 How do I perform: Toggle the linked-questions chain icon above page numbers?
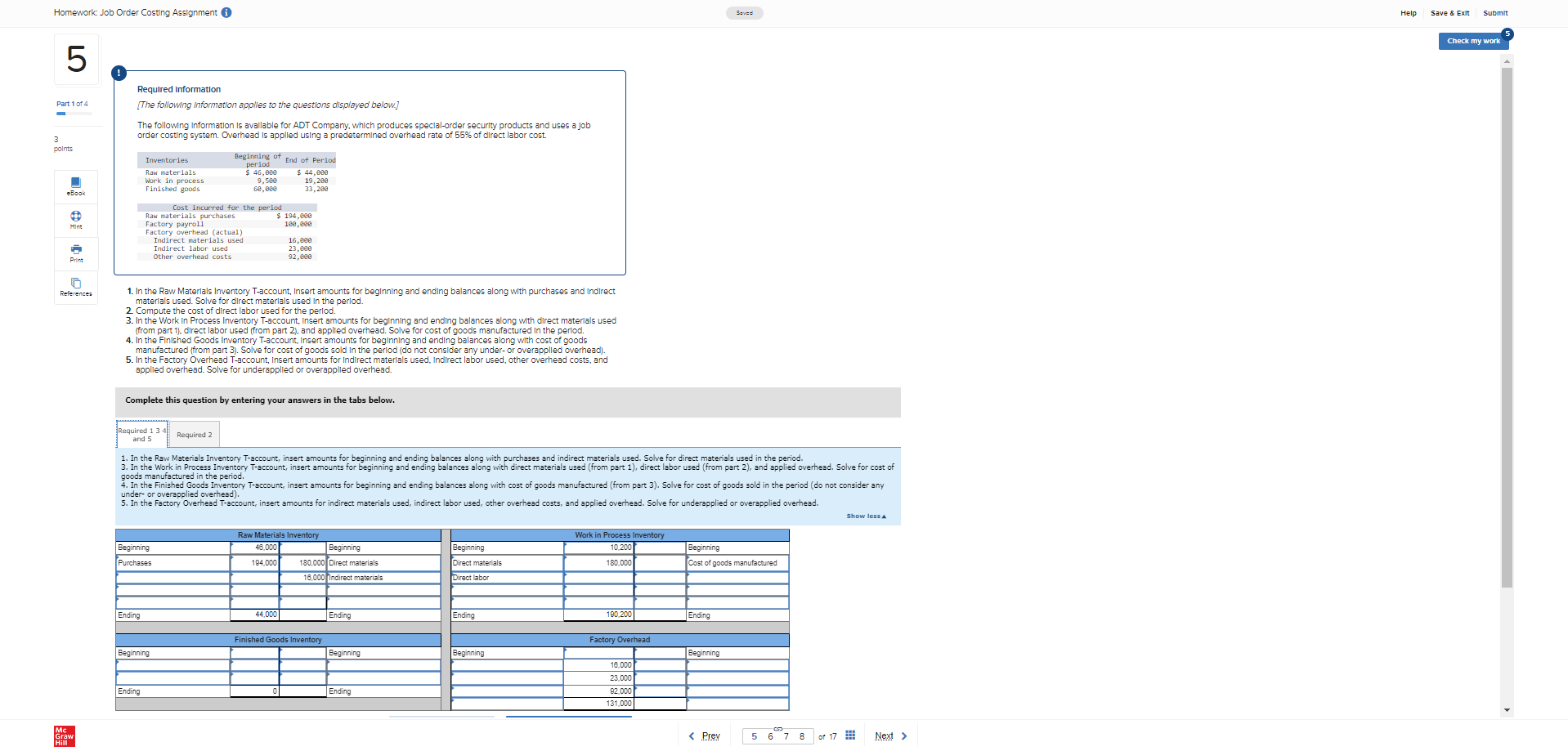tap(777, 730)
